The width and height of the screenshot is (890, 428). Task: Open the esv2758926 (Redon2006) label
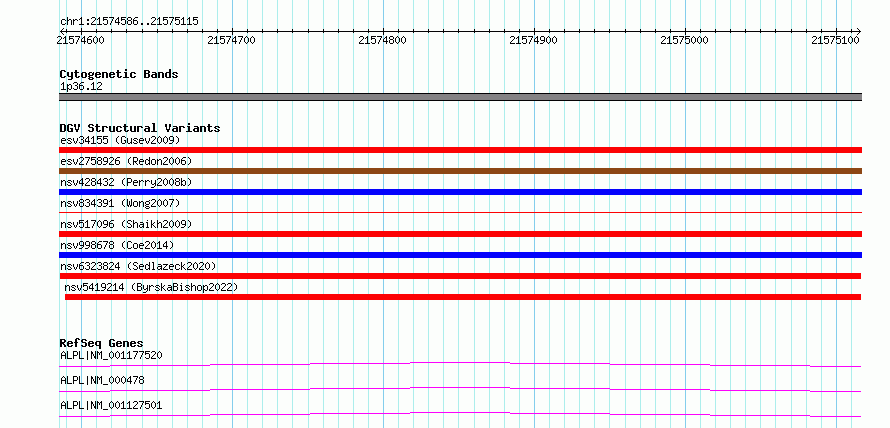[x=126, y=161]
